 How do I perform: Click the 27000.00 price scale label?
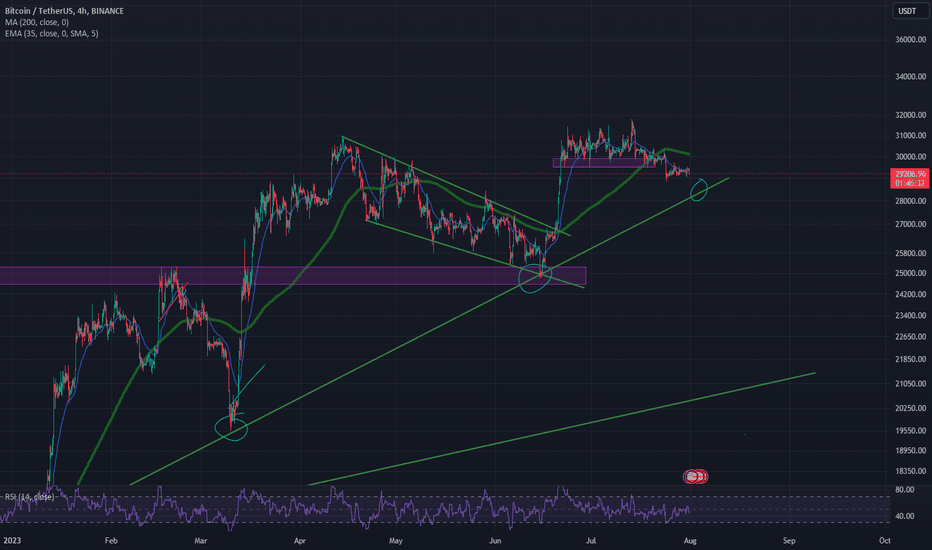click(x=911, y=224)
